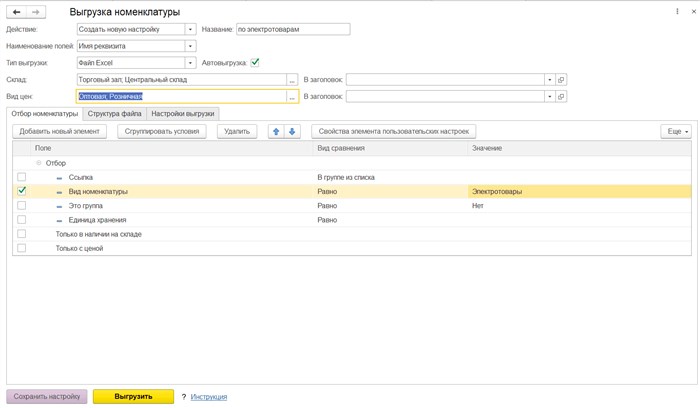Click Добавить новый элемент button
This screenshot has width=700, height=408.
59,131
